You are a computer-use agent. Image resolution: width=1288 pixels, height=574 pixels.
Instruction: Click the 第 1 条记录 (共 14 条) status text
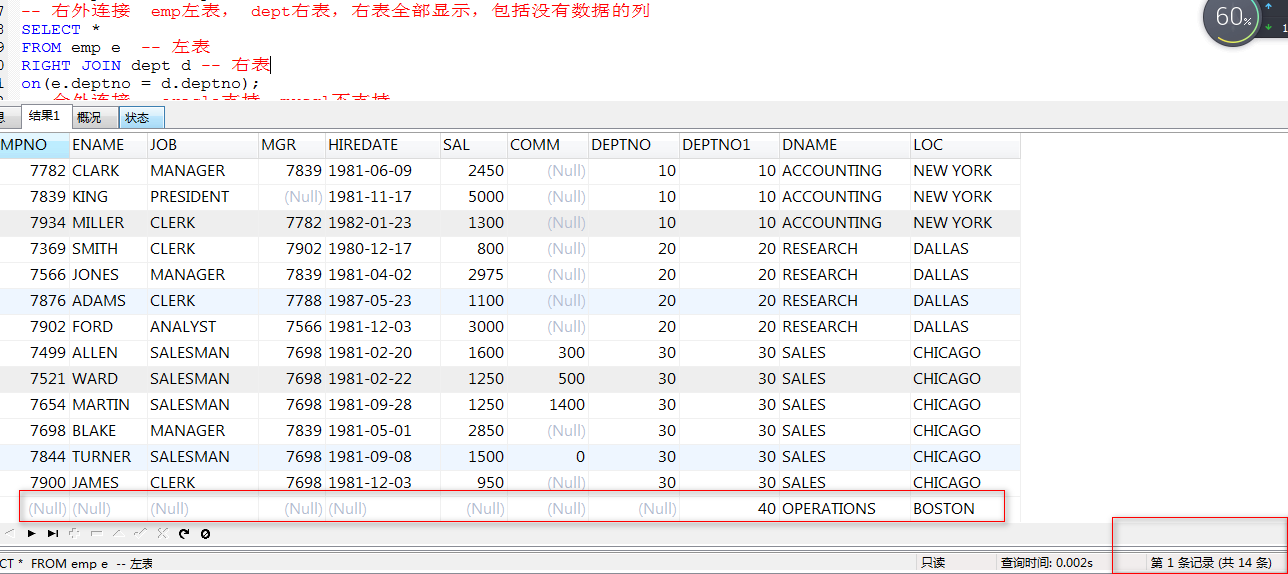point(1211,563)
